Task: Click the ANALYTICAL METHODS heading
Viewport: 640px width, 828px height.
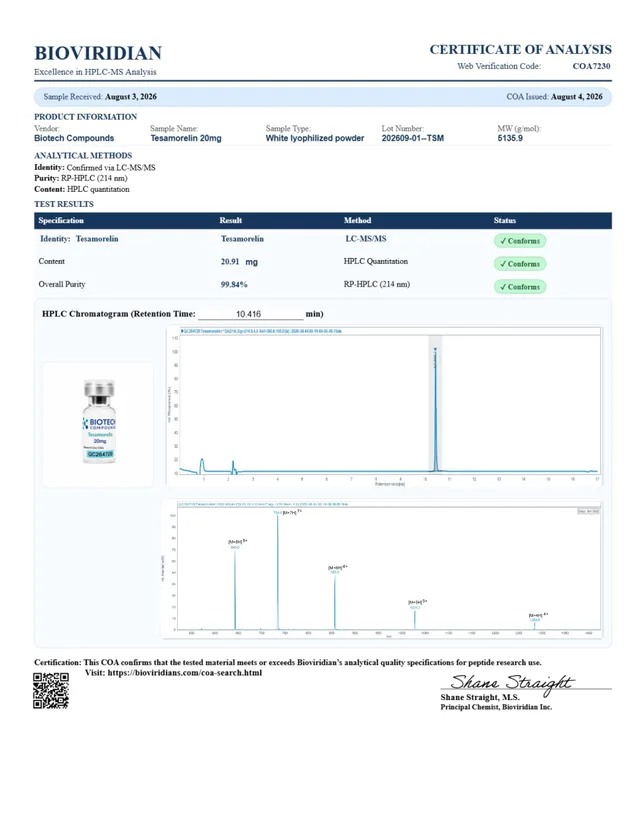Action: click(83, 156)
